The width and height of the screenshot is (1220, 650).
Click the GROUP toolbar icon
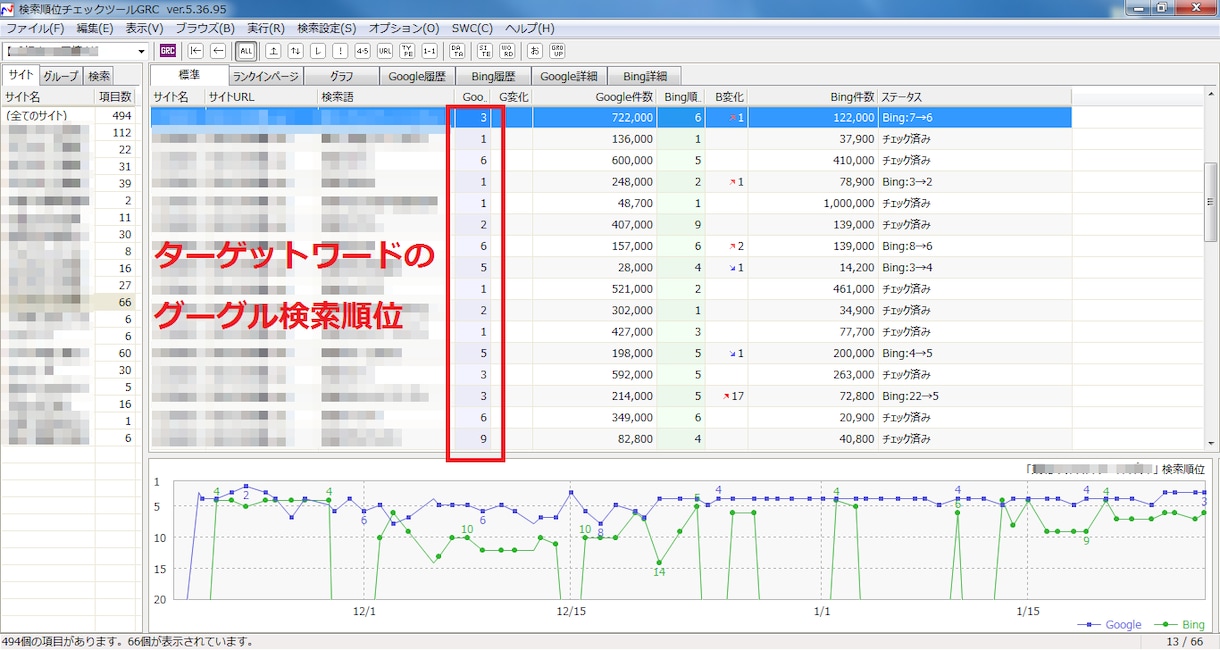click(558, 50)
